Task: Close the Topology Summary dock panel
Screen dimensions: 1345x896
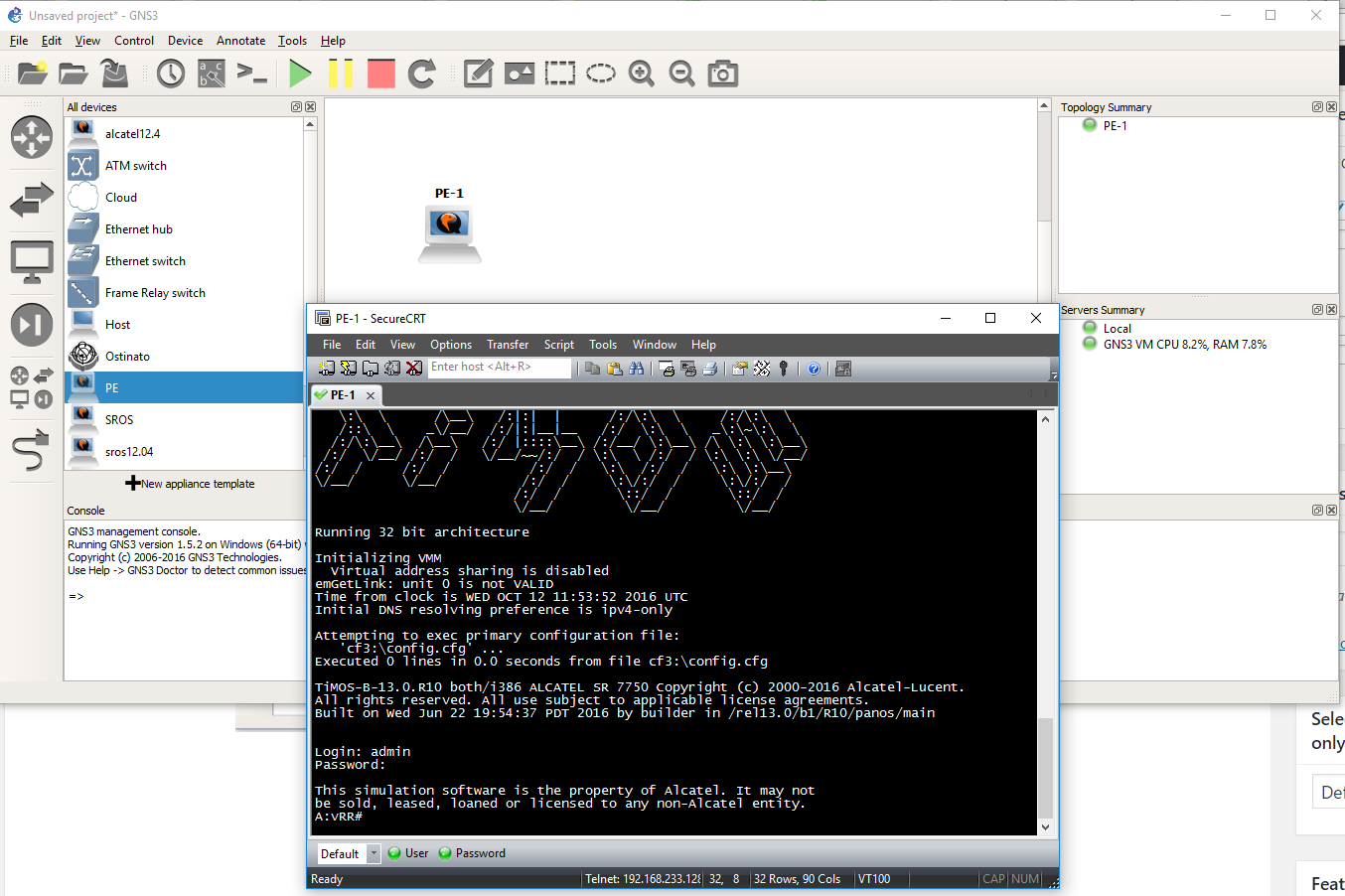Action: (1331, 106)
